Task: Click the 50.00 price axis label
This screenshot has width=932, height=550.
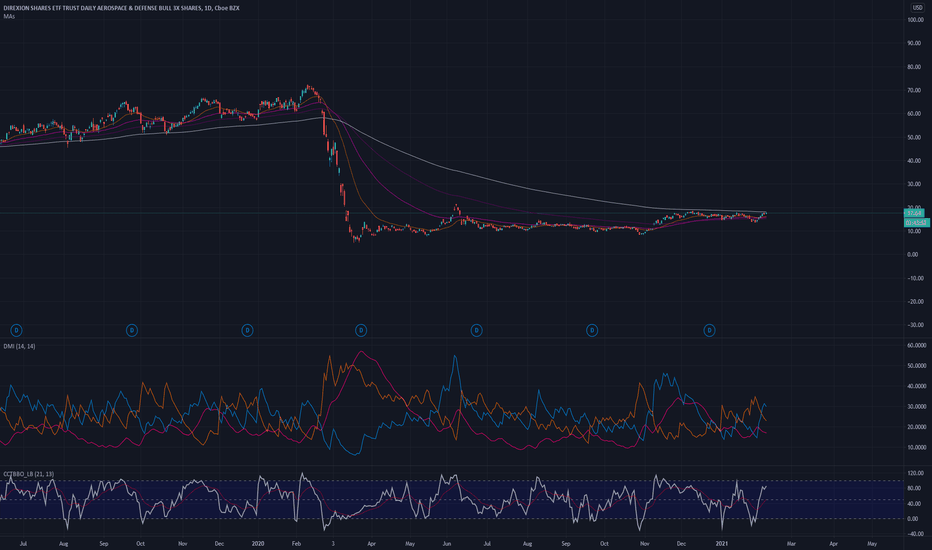Action: point(914,137)
